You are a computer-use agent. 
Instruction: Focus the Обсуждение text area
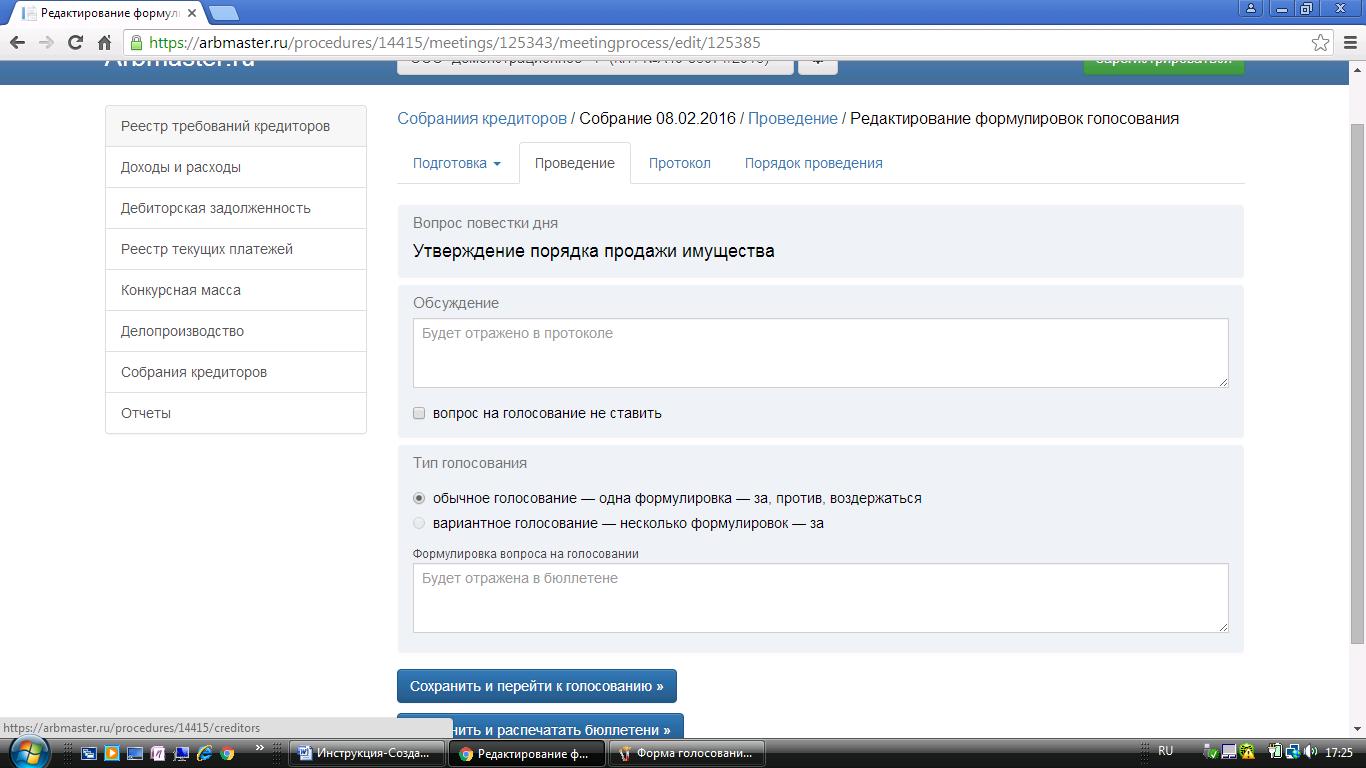pos(820,353)
